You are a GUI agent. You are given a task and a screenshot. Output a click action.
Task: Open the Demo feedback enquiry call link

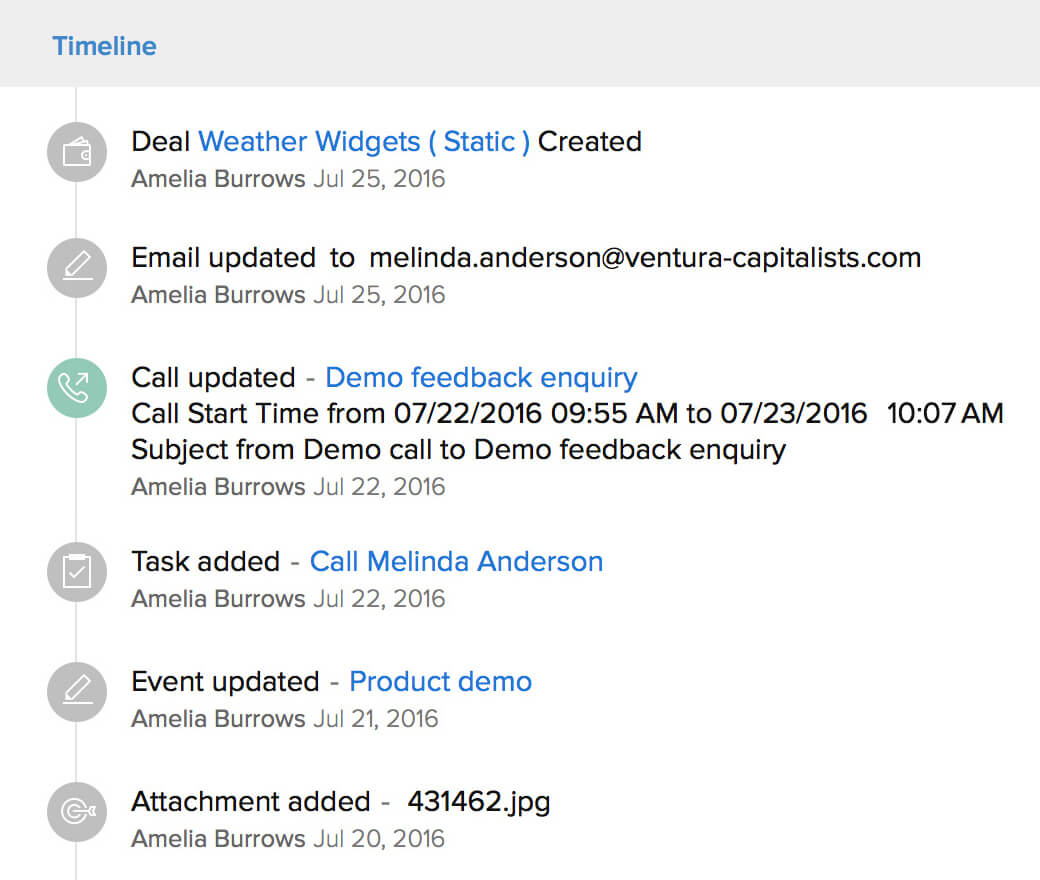tap(481, 378)
